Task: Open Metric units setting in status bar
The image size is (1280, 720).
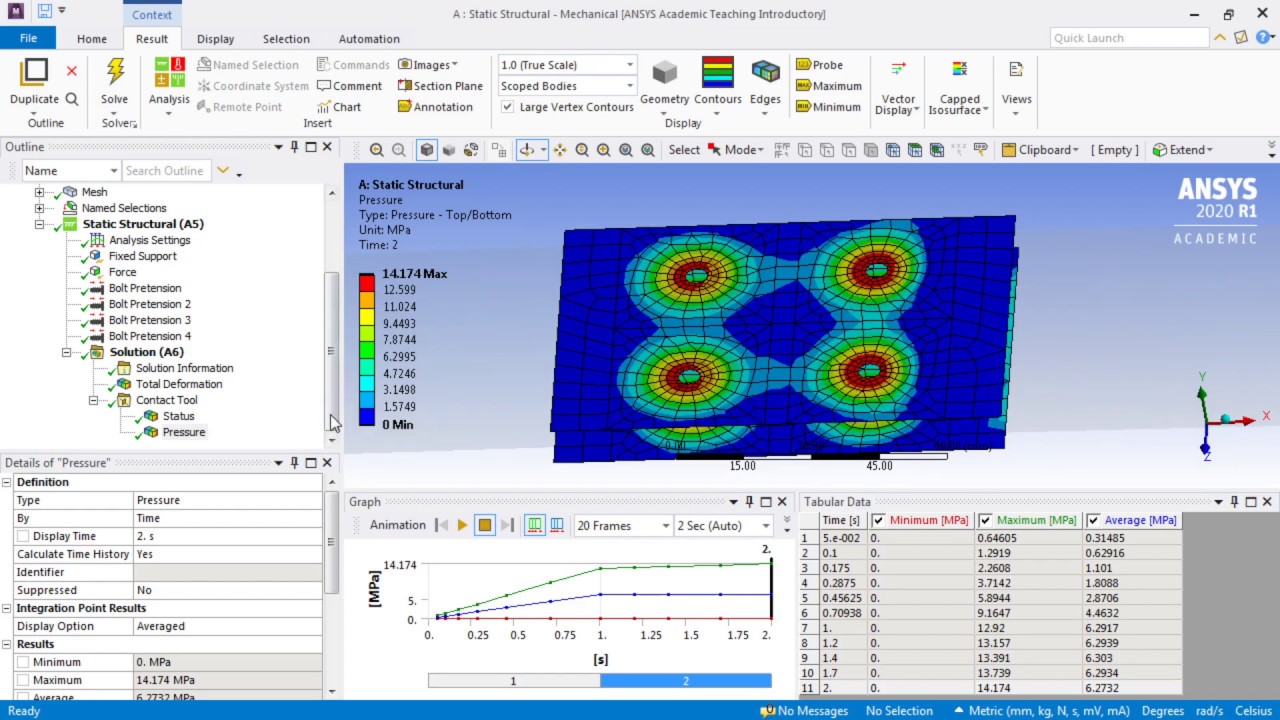Action: tap(1040, 711)
